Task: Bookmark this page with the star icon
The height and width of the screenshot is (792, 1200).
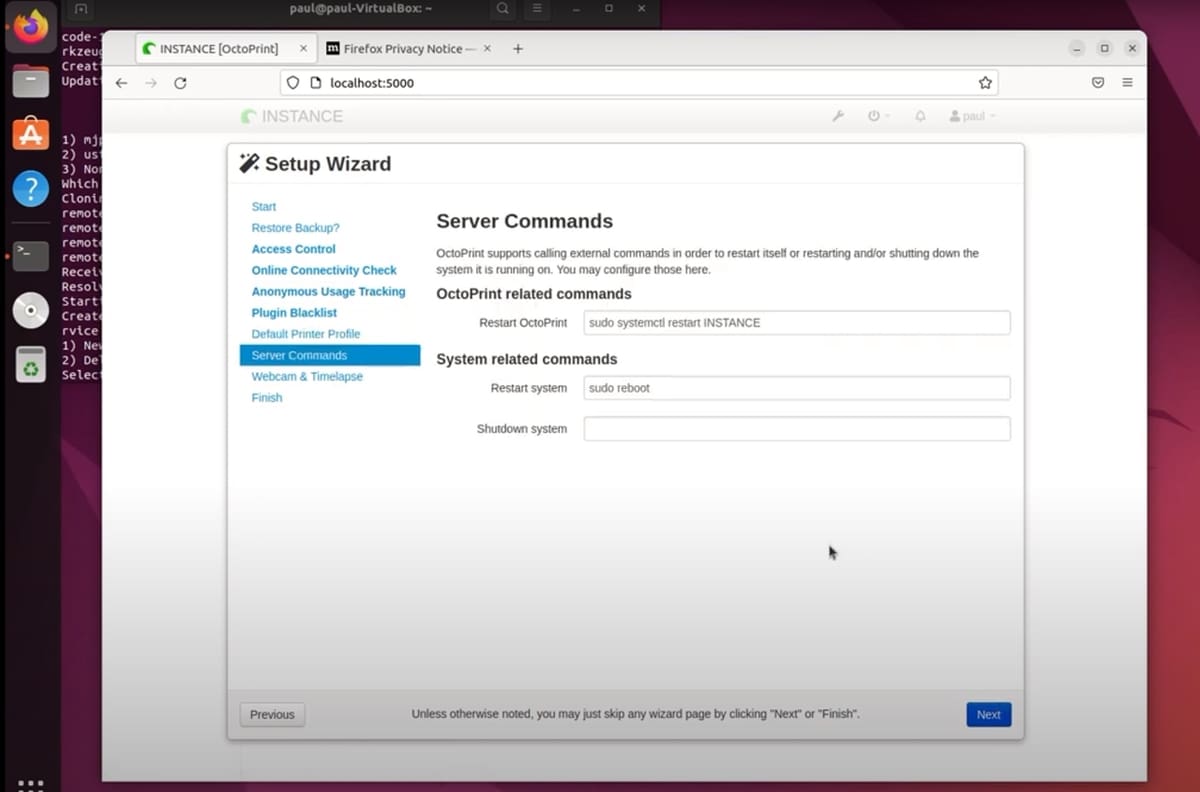Action: point(985,83)
